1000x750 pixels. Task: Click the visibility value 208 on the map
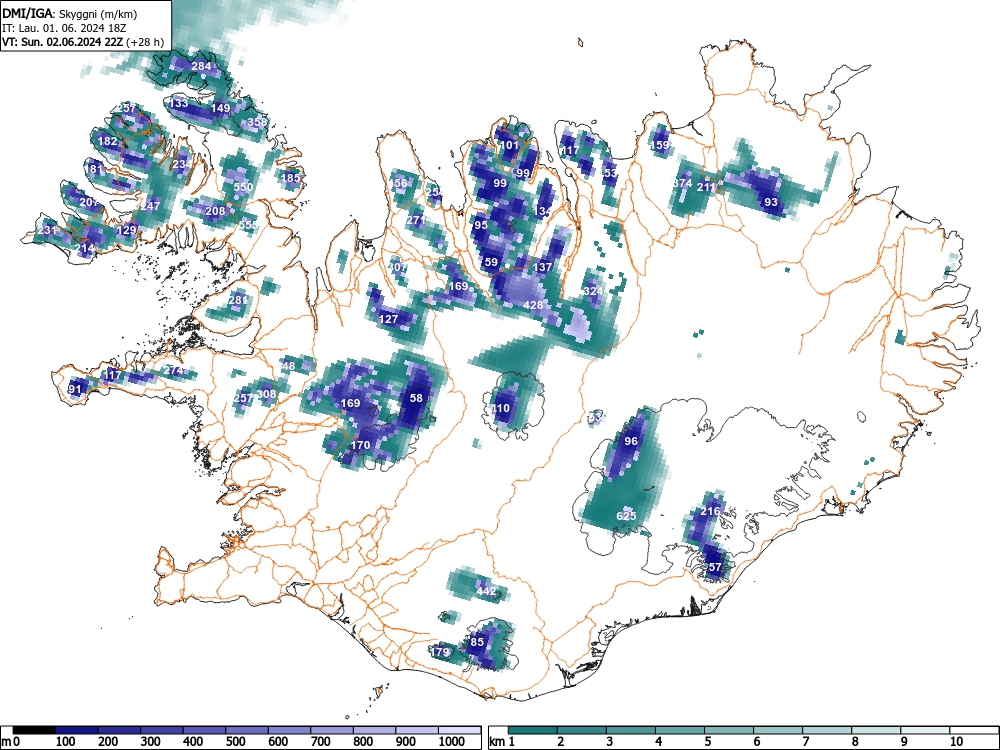click(x=216, y=211)
